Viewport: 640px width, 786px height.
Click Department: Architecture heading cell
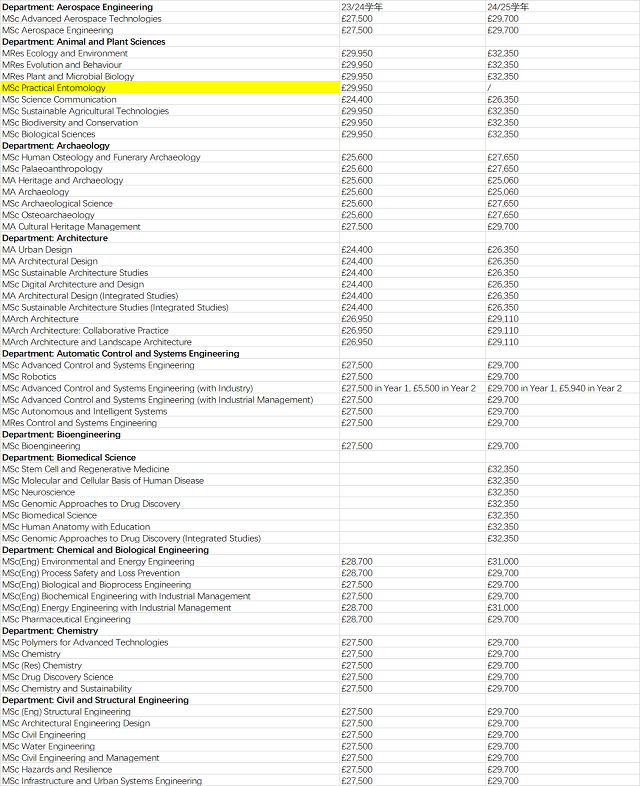pyautogui.click(x=170, y=238)
